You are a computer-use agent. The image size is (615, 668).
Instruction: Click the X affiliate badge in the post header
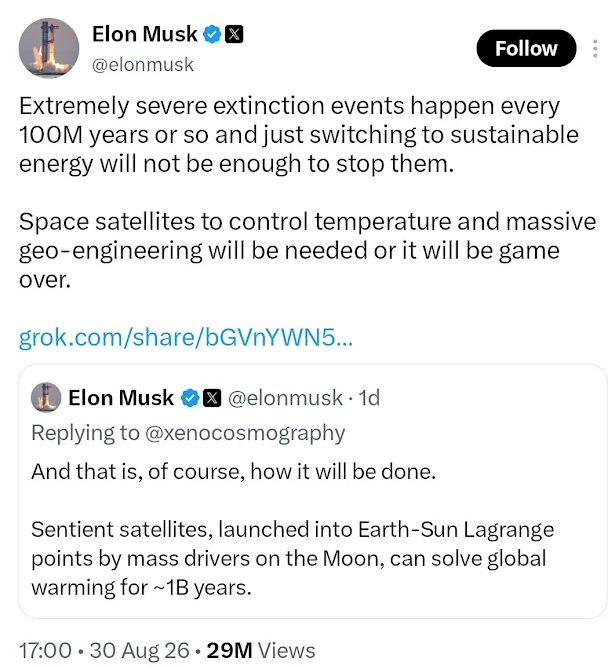pyautogui.click(x=234, y=35)
